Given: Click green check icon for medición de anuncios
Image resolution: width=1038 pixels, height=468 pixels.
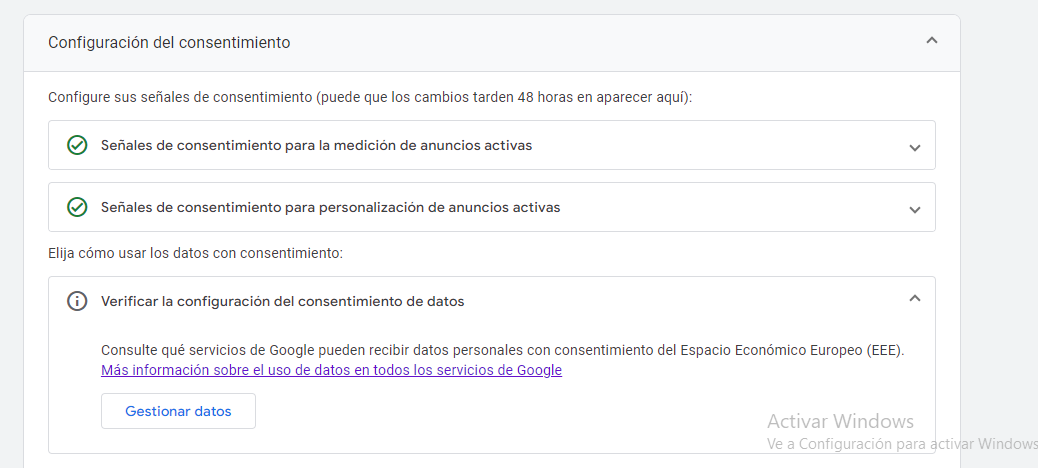Looking at the screenshot, I should click(x=77, y=145).
